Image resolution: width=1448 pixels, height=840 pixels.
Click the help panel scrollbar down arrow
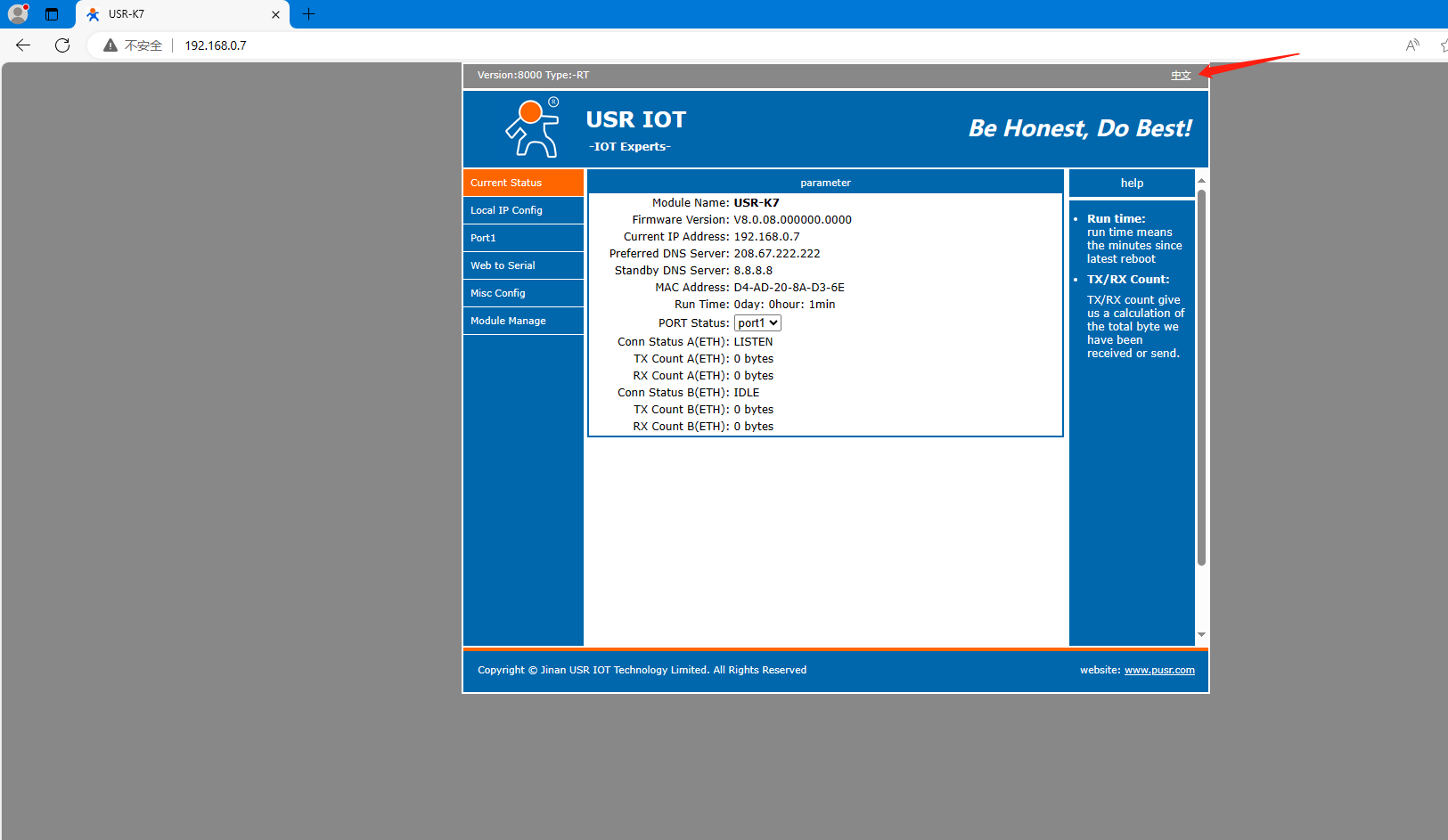coord(1201,635)
